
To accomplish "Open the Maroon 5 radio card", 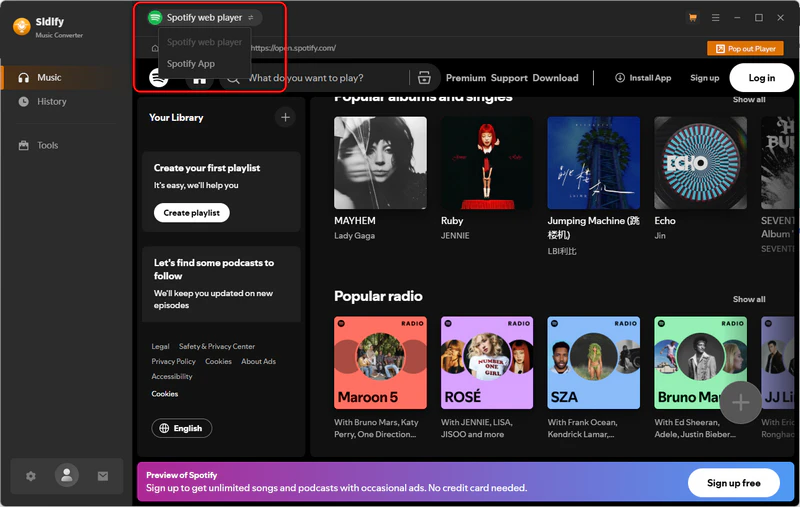I will 380,363.
